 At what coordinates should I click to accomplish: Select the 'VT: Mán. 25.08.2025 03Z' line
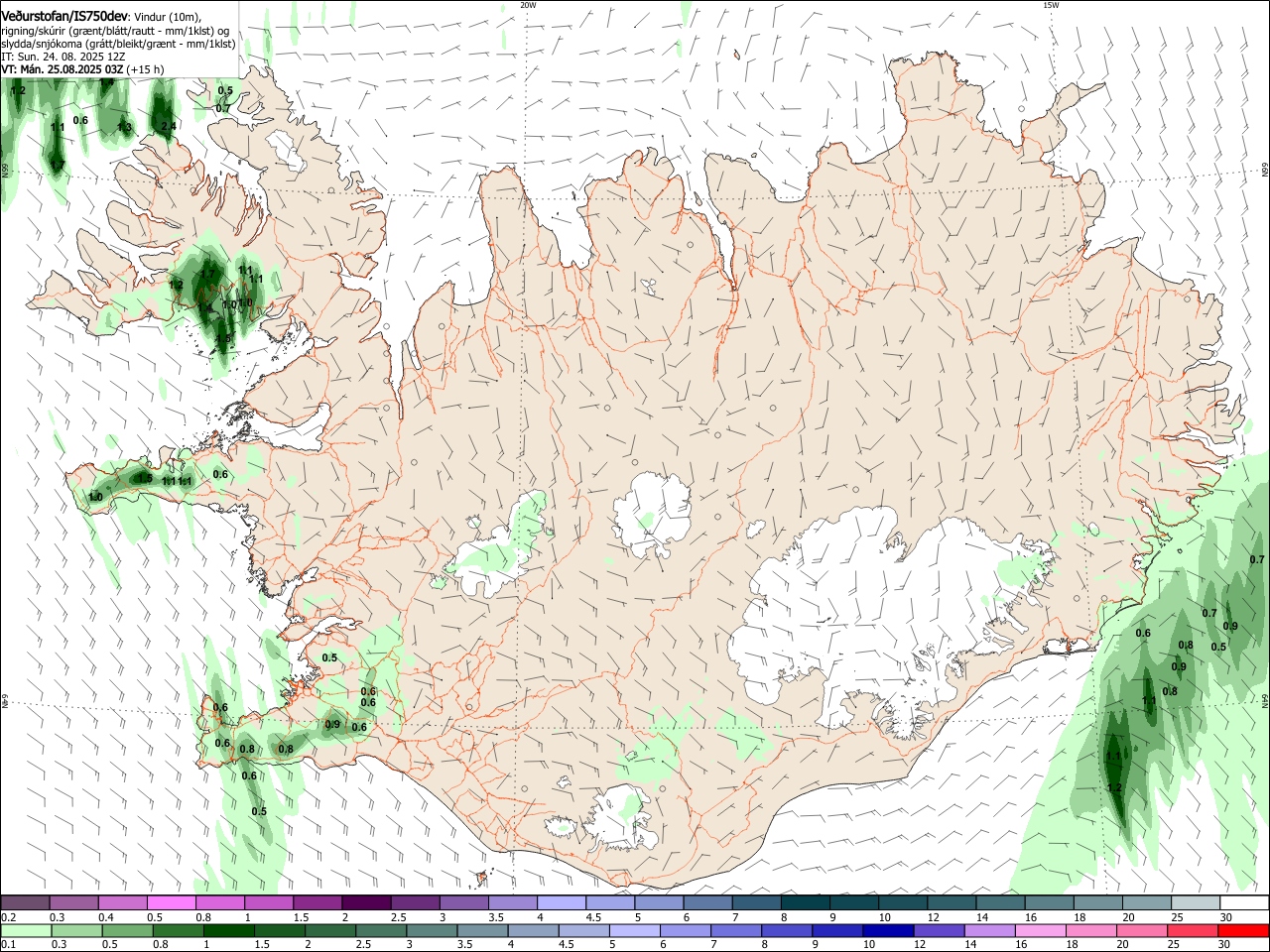pyautogui.click(x=63, y=69)
